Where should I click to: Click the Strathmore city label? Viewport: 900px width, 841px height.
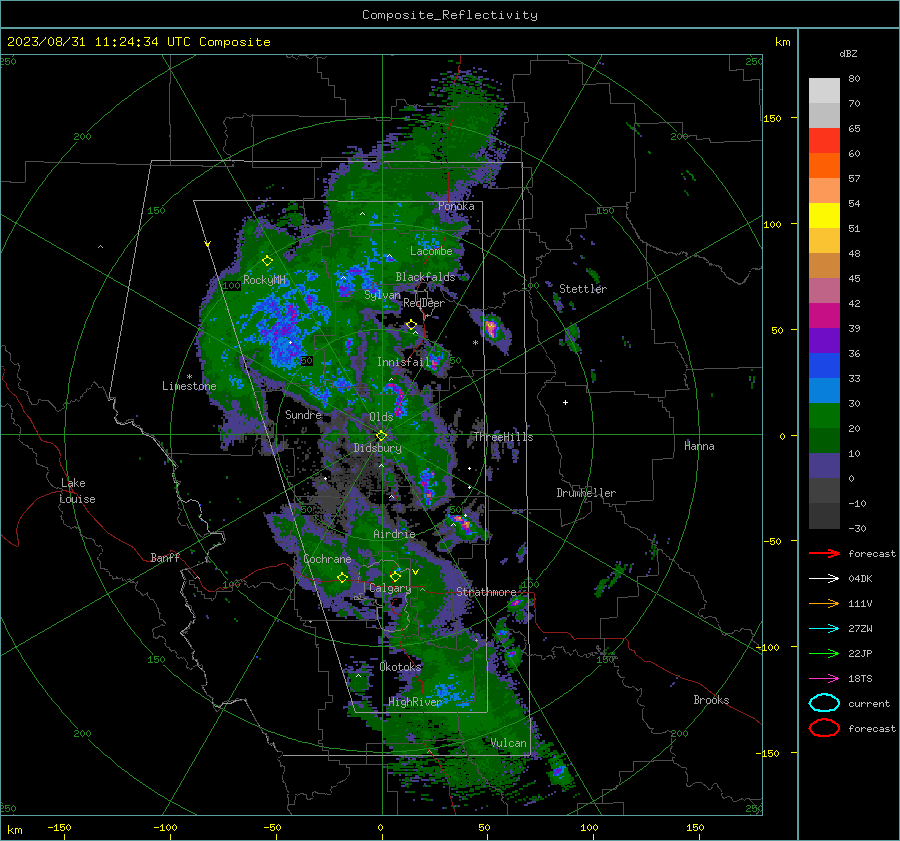[486, 592]
